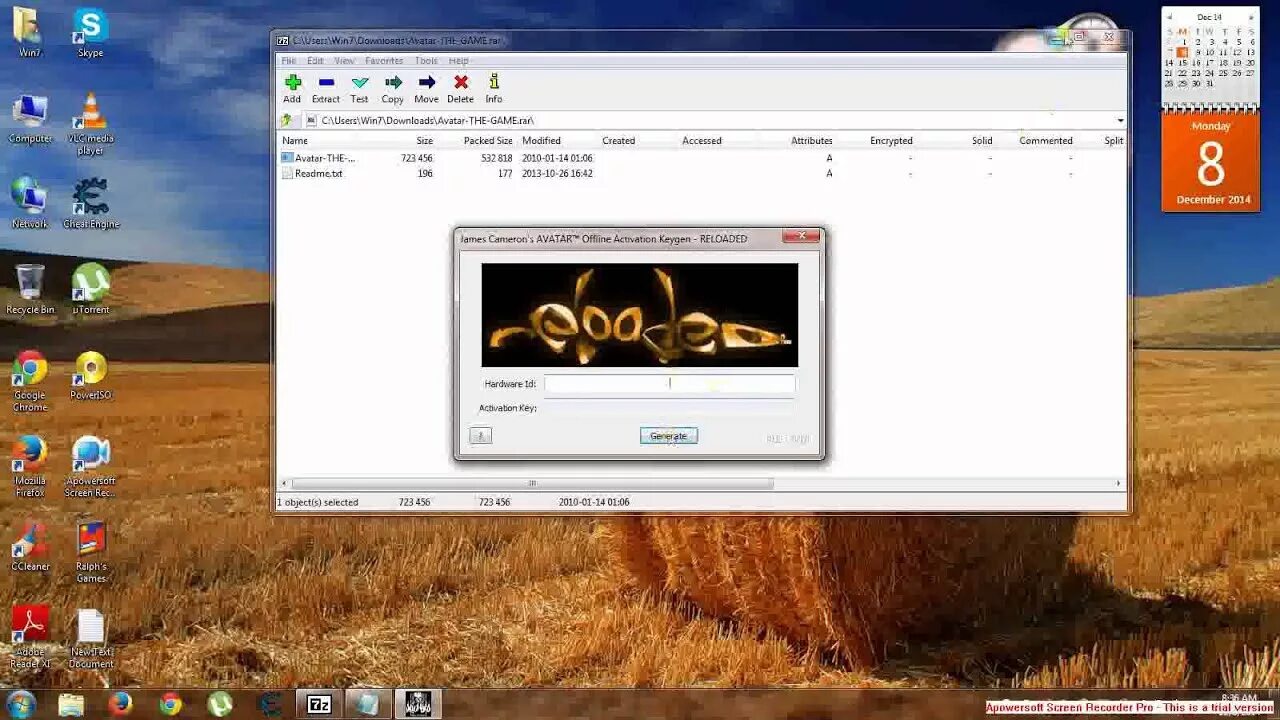
Task: Select the Adobe Reader XI desktop icon
Action: click(30, 637)
